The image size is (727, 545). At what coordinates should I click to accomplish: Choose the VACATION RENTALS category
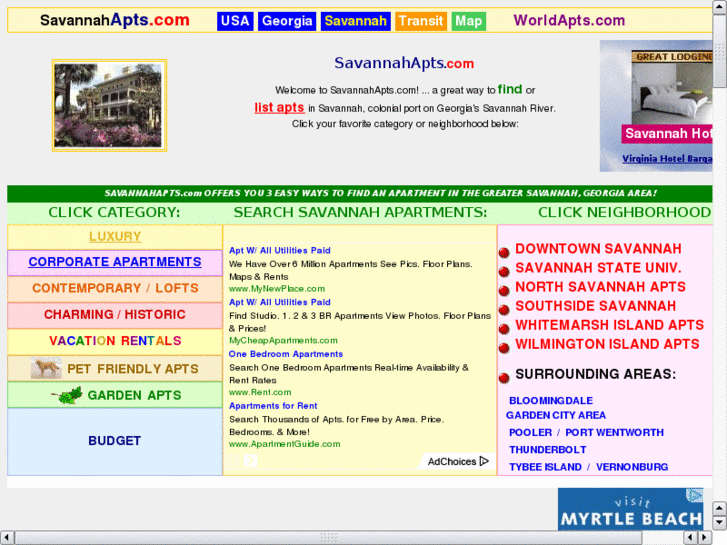click(x=115, y=341)
